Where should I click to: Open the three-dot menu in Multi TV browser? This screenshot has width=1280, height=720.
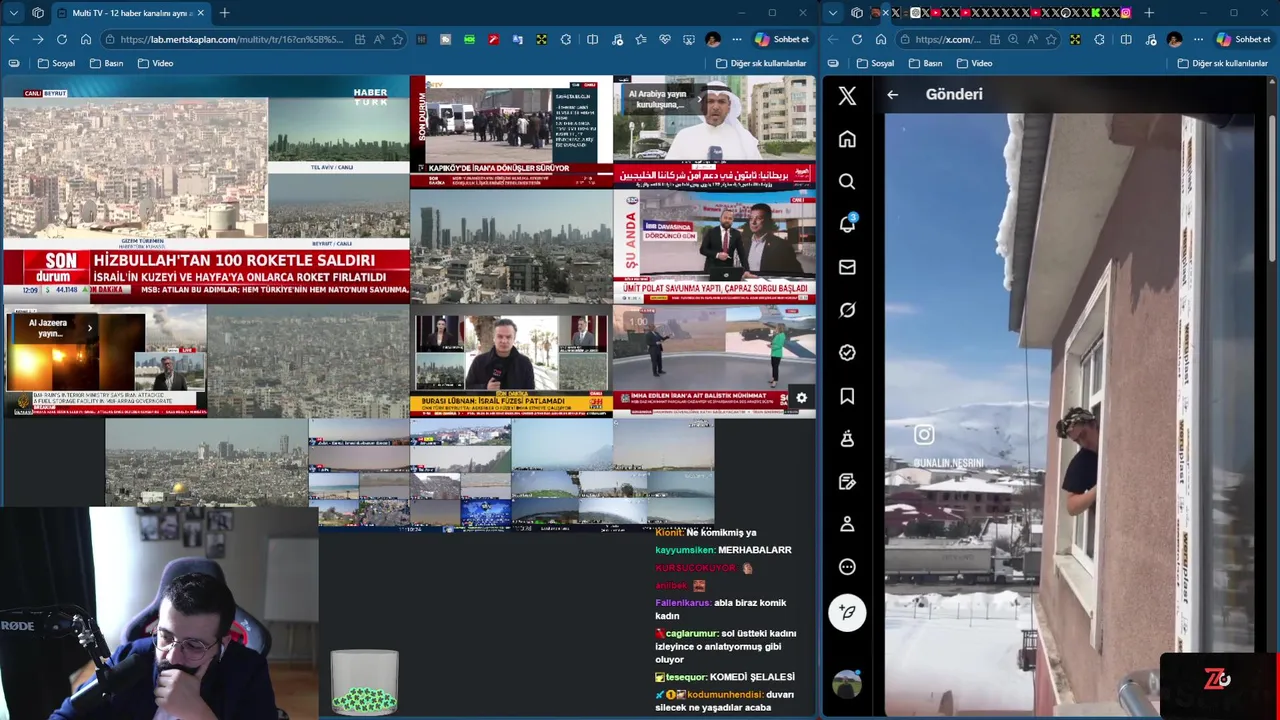[x=737, y=40]
